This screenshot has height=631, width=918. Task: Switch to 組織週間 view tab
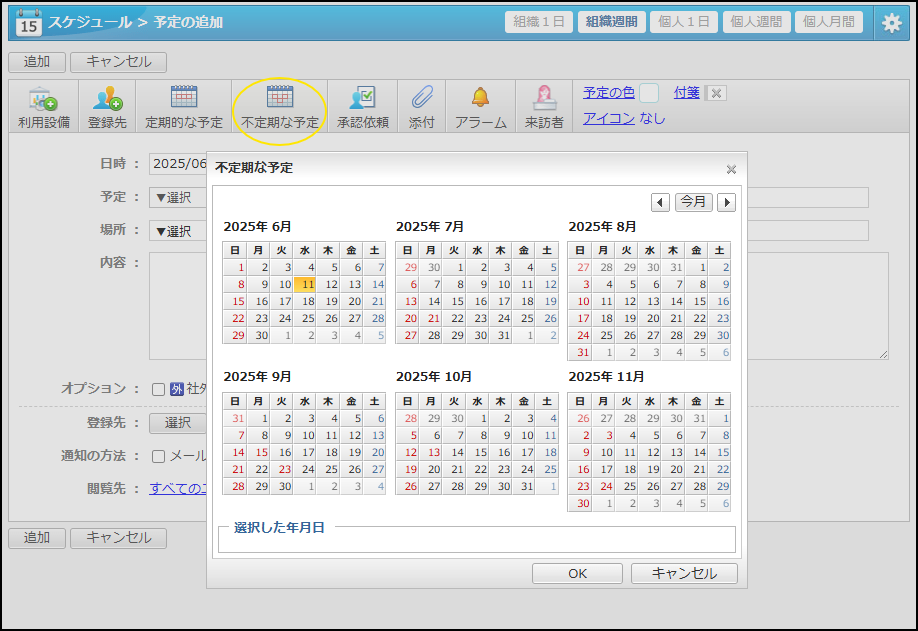(x=611, y=22)
